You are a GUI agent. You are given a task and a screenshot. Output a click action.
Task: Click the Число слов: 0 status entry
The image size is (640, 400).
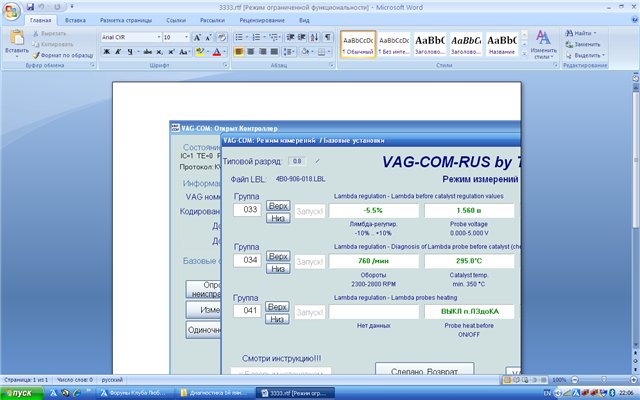75,380
